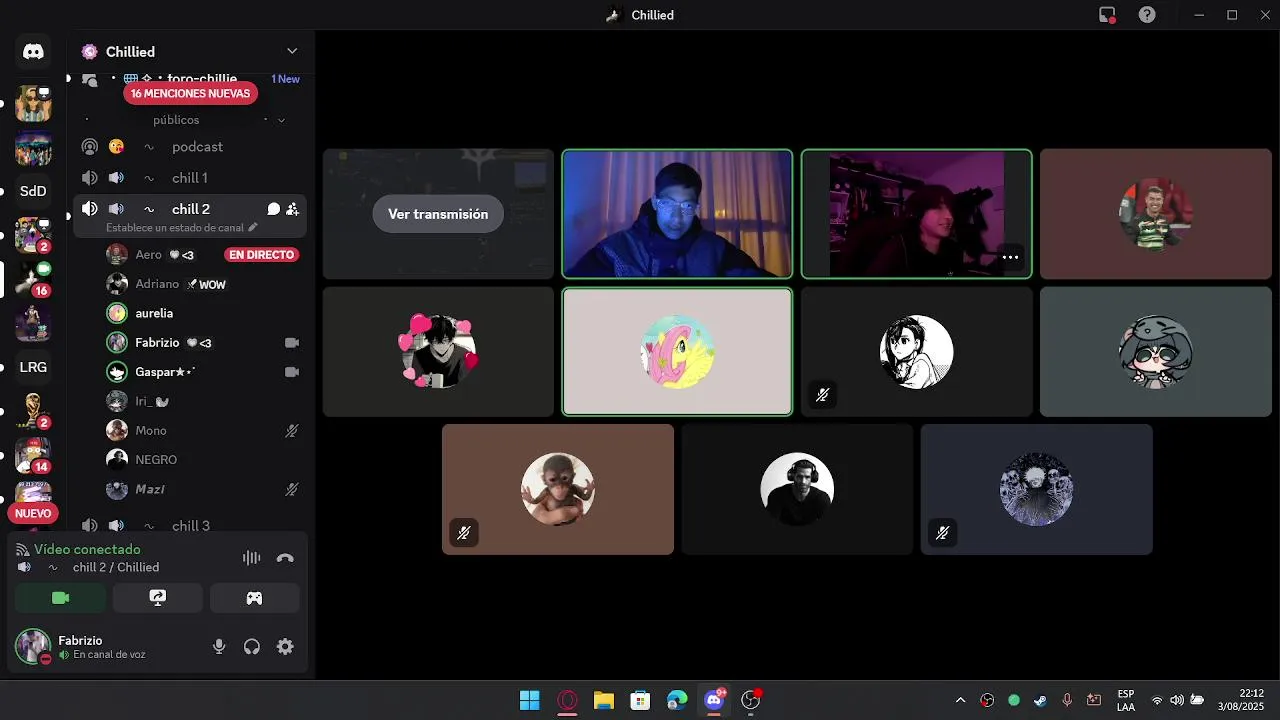
Task: Open the SdD server in sidebar
Action: click(x=33, y=191)
